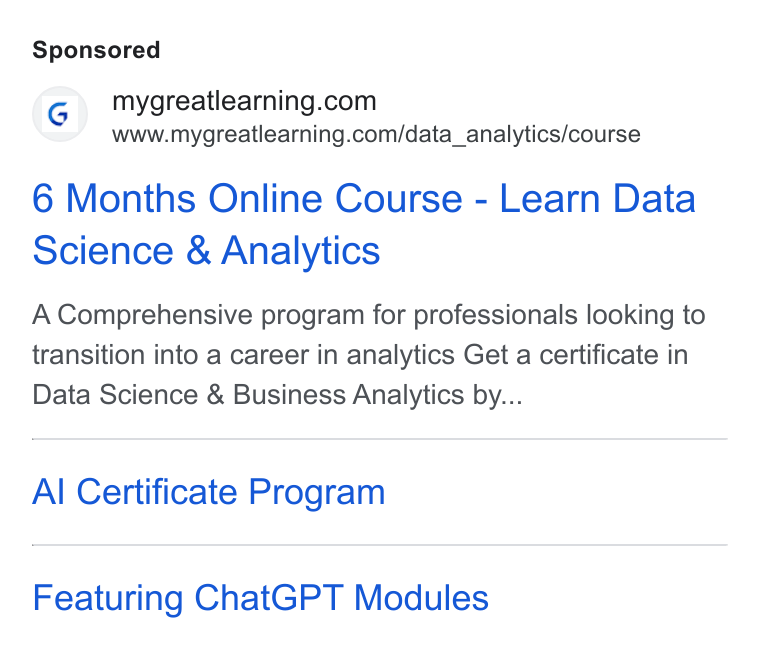The width and height of the screenshot is (760, 650).
Task: Click '6 Months' at the start of the headline
Action: [114, 198]
